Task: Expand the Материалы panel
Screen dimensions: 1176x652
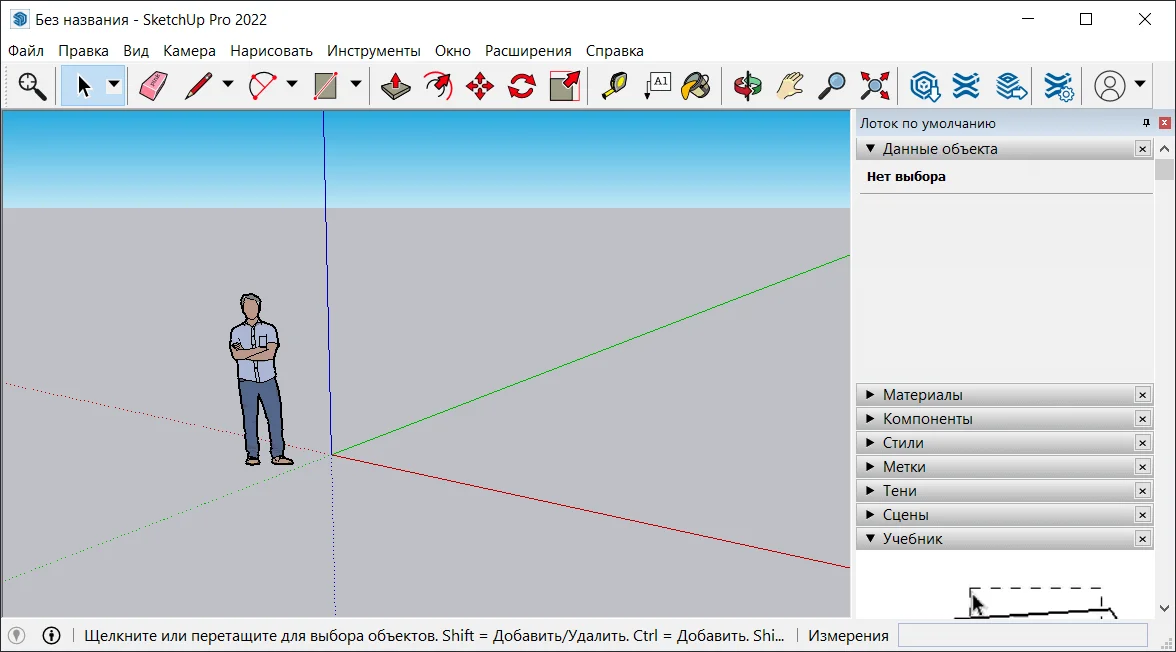Action: (1004, 395)
